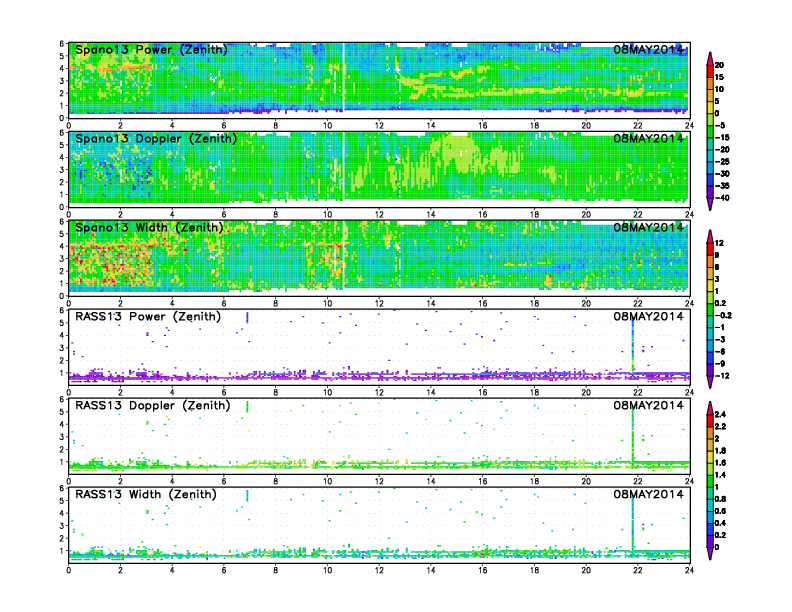Click the RASS13 Width (Zenith) title
Viewport: 792px width, 612px height.
[x=145, y=494]
